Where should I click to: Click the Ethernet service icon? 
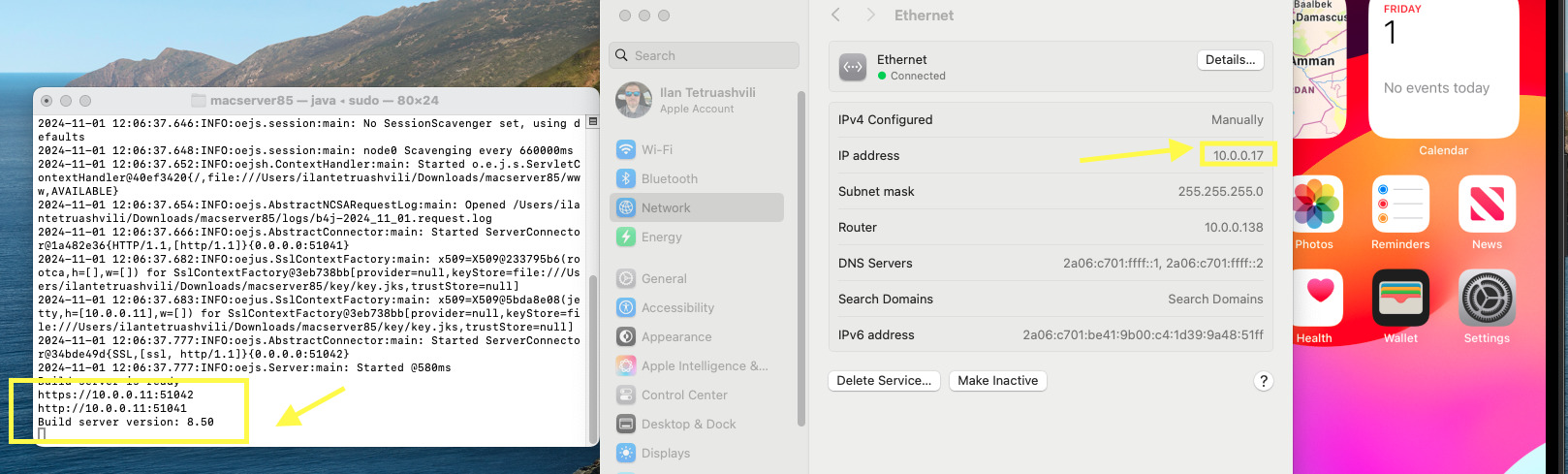tap(853, 67)
